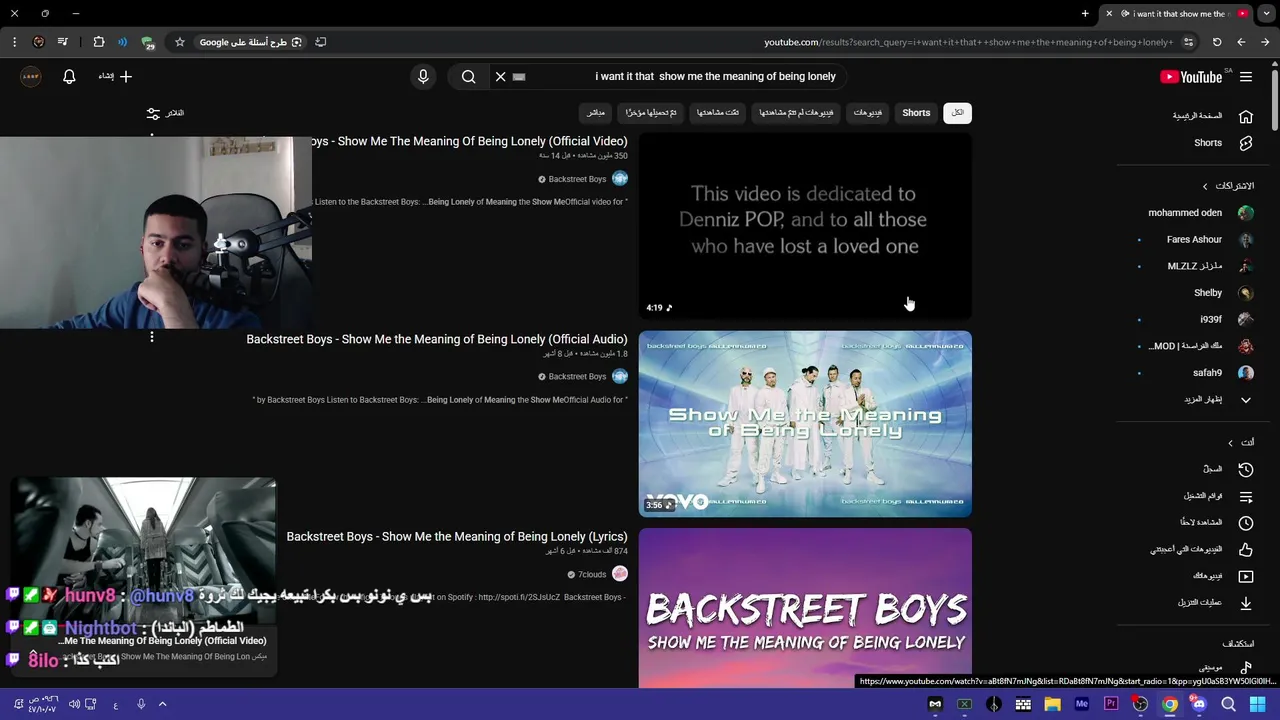Go to الصفحة الرئيسية home in sidebar
The width and height of the screenshot is (1280, 720).
pos(1213,116)
